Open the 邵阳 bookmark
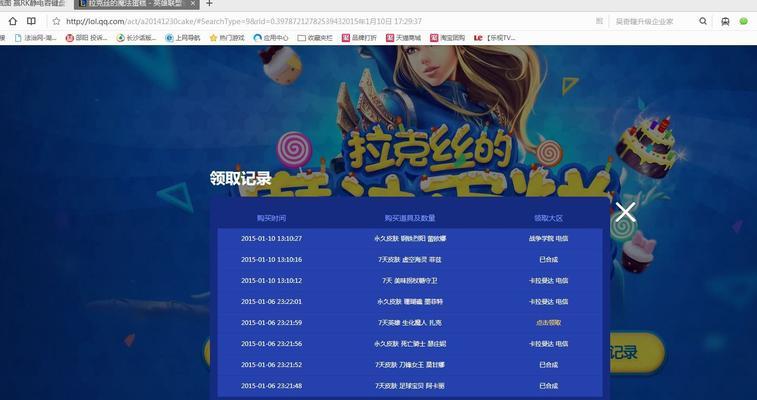Image resolution: width=757 pixels, height=400 pixels. 87,38
